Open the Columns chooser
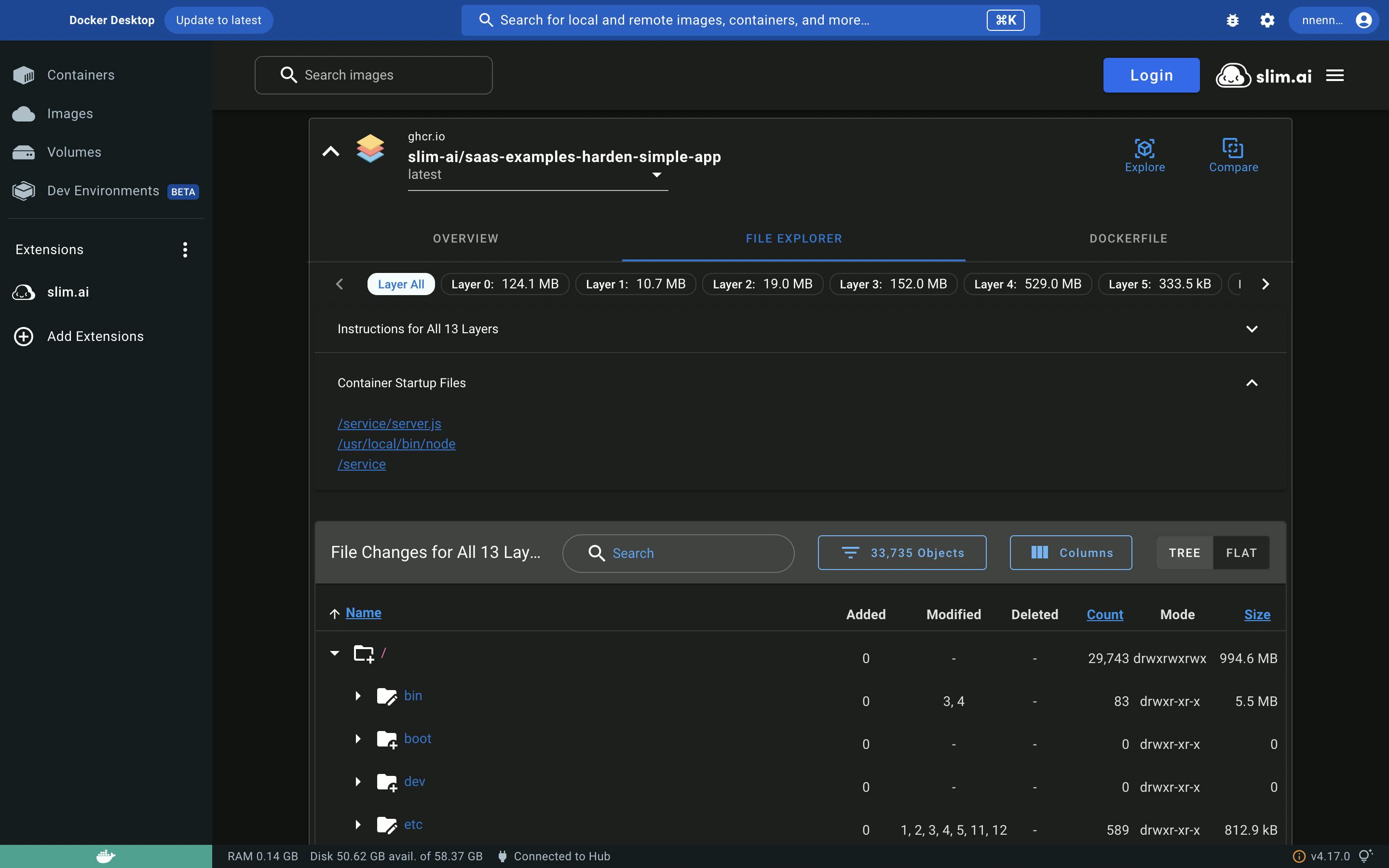1389x868 pixels. click(x=1071, y=553)
